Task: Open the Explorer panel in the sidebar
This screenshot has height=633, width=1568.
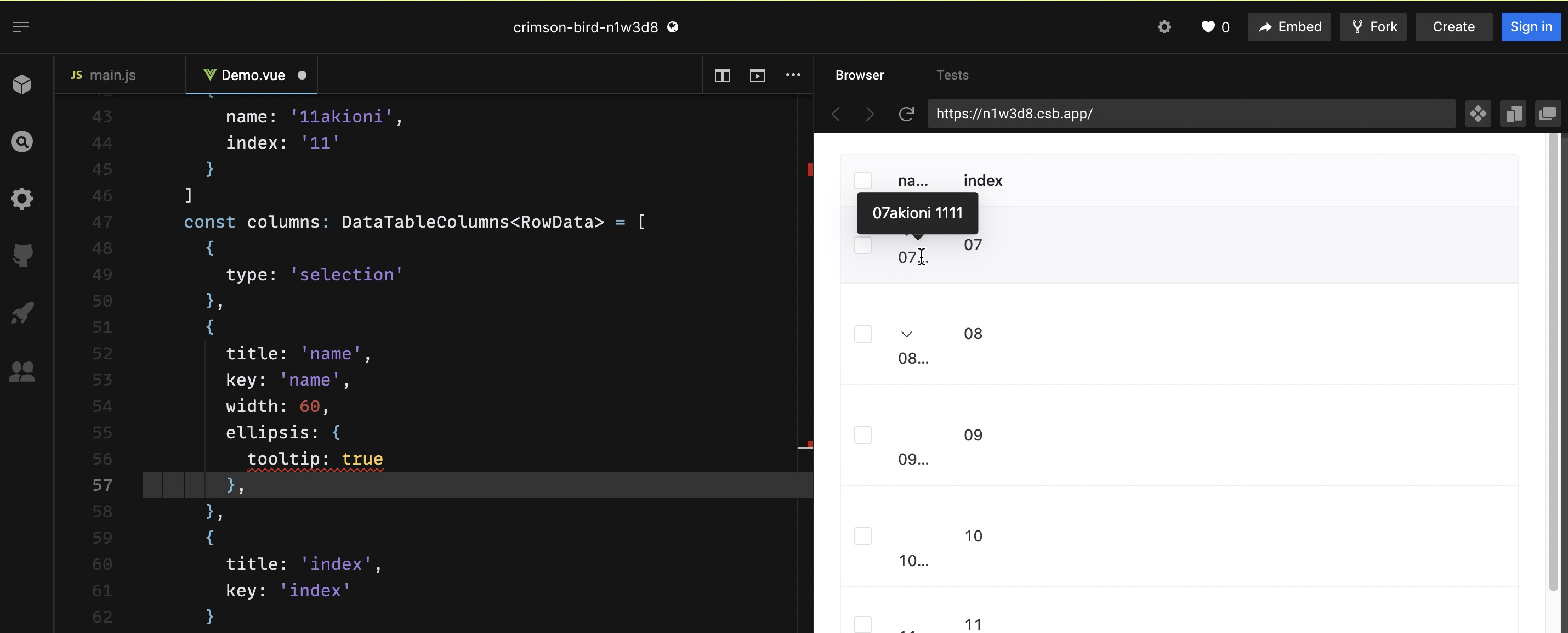Action: 22,84
